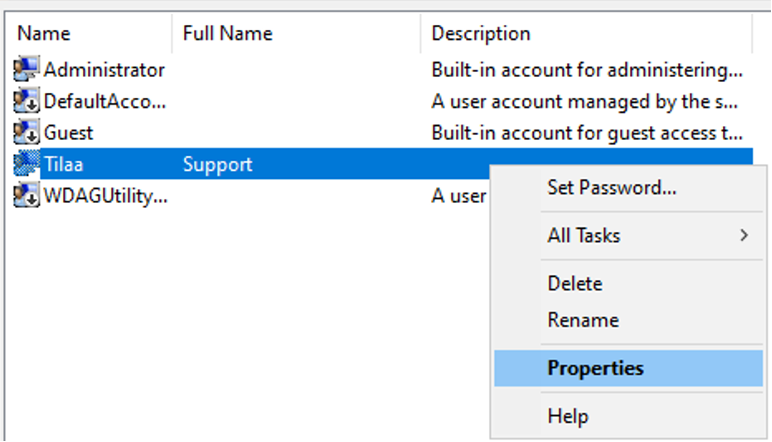Image resolution: width=772 pixels, height=442 pixels.
Task: Click the DefaultAccount user icon
Action: click(x=26, y=100)
